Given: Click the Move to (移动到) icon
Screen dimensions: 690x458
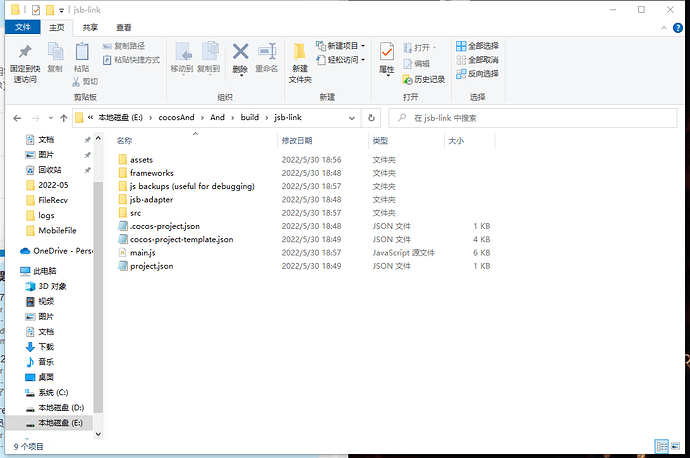Looking at the screenshot, I should click(x=182, y=52).
